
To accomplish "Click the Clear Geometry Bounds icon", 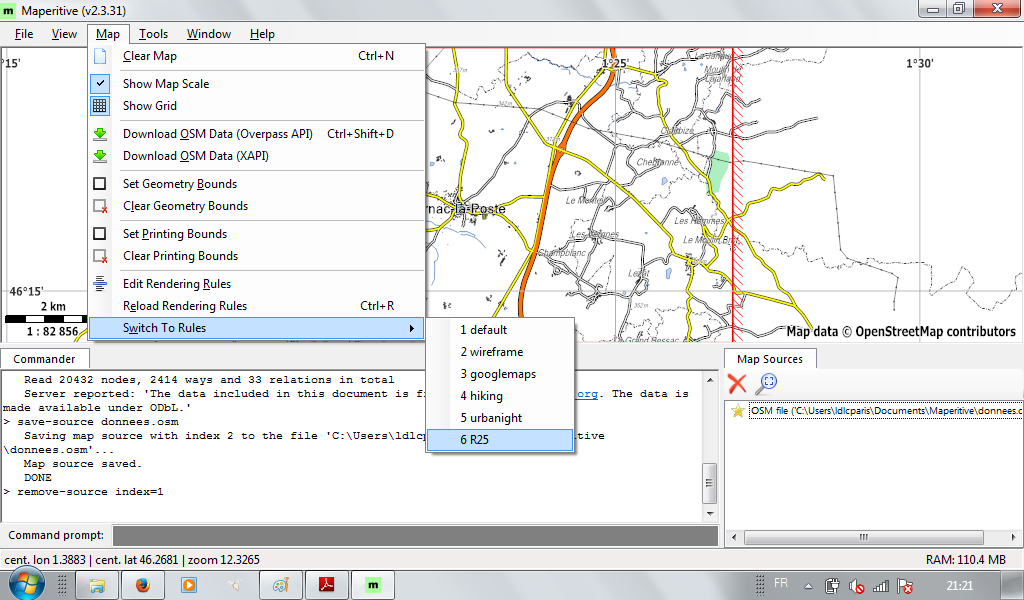I will tap(100, 206).
